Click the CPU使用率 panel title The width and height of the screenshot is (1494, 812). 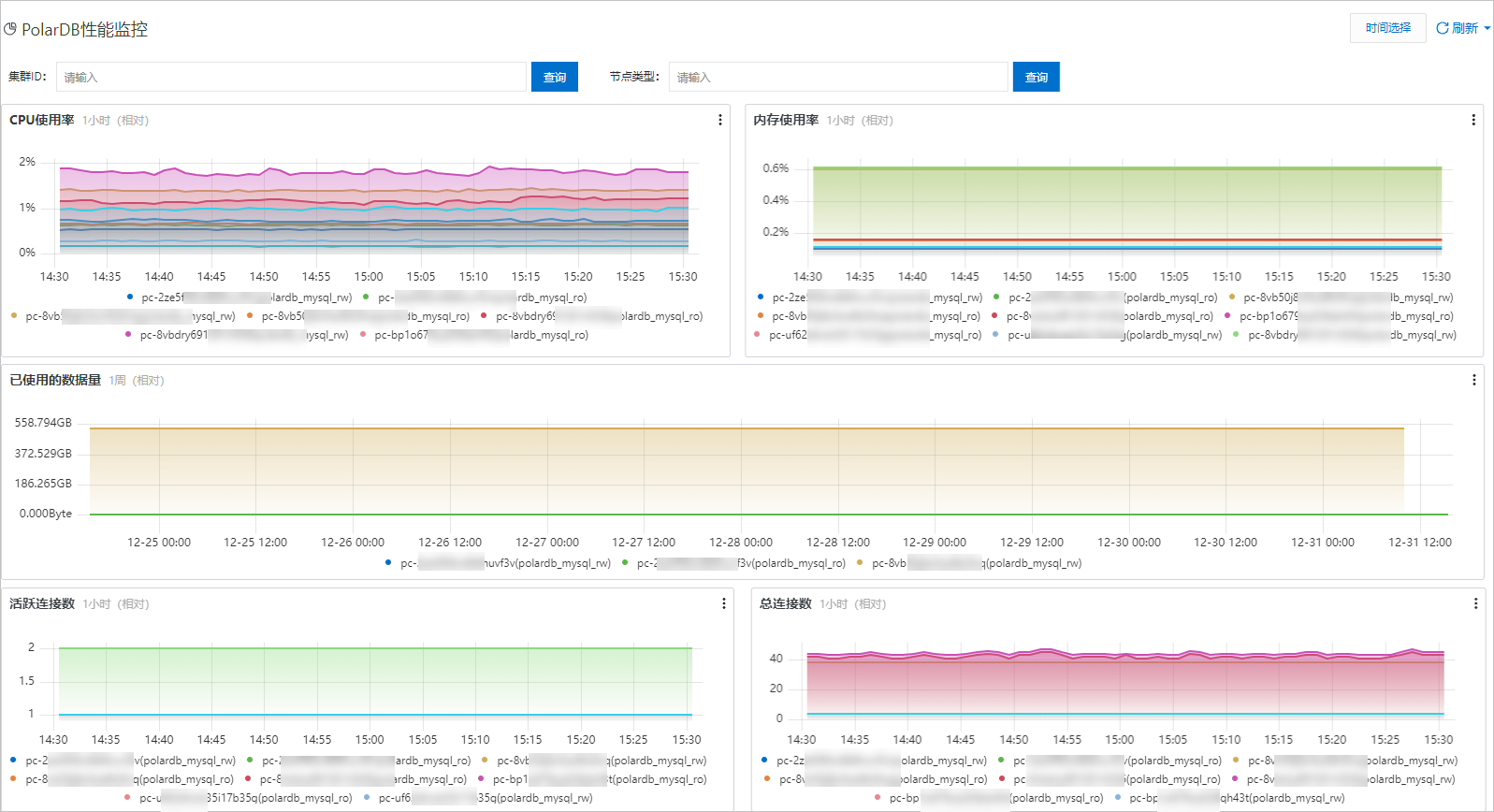click(x=42, y=120)
